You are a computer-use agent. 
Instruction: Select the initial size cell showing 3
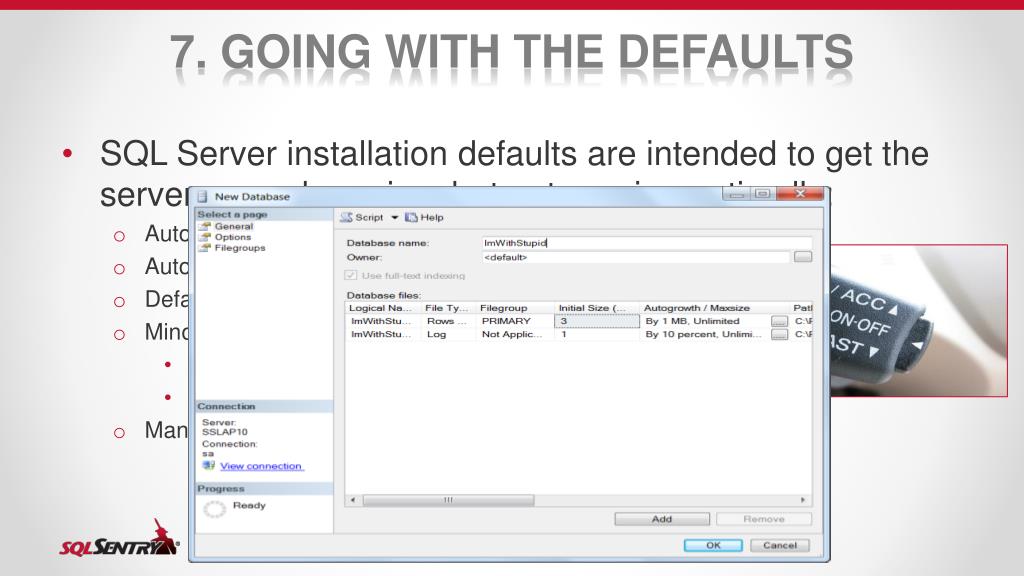tap(596, 321)
